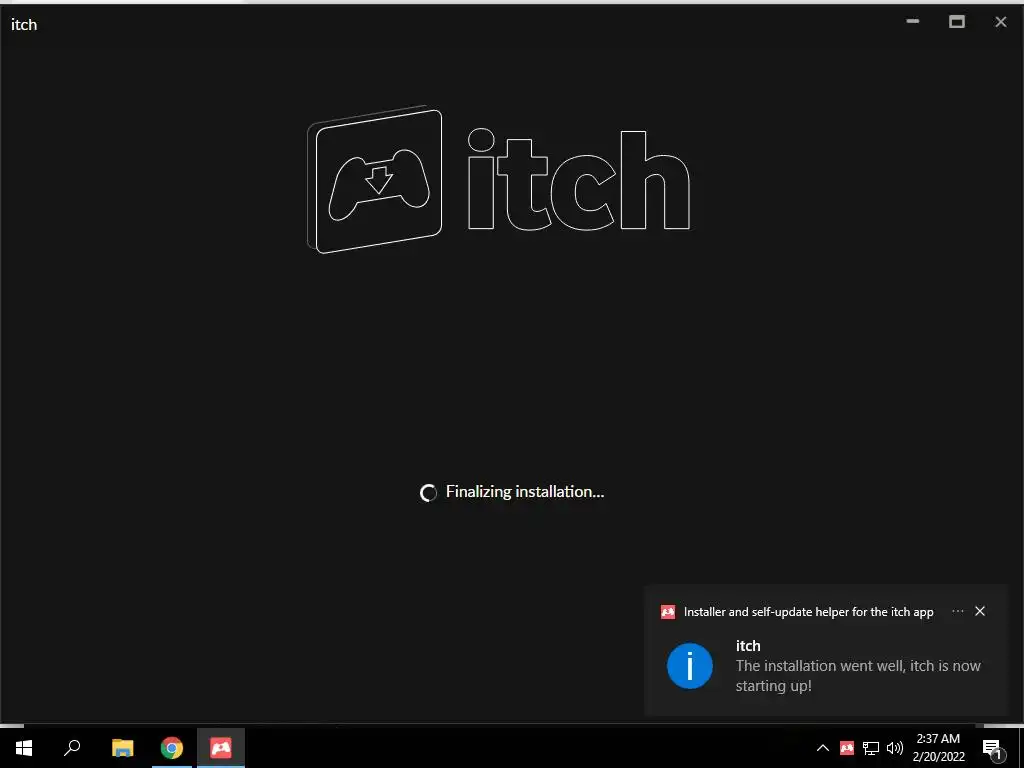The image size is (1024, 768).
Task: Click the small itch icon in the notification header
Action: (x=667, y=612)
